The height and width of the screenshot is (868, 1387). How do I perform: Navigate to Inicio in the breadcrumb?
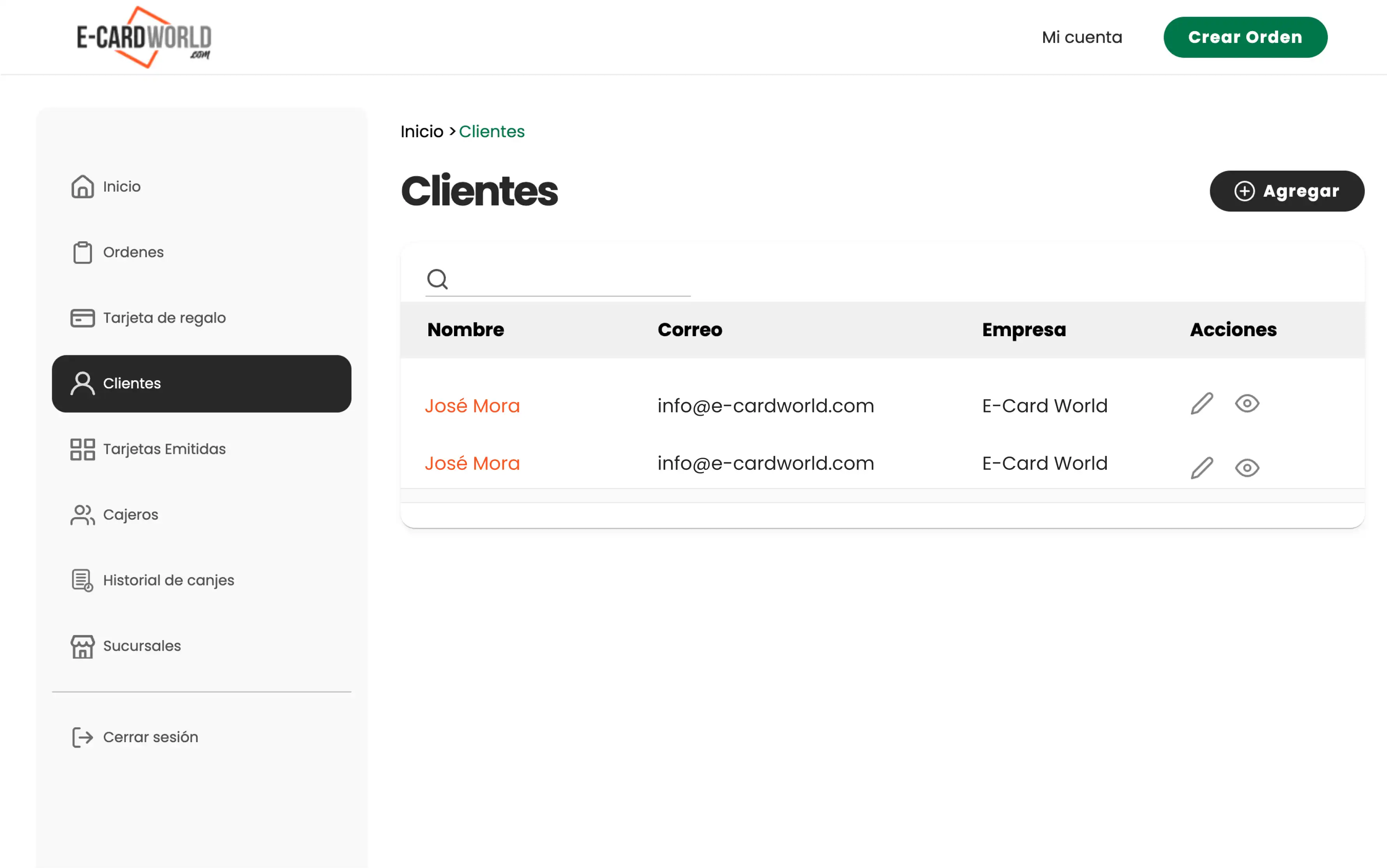421,131
